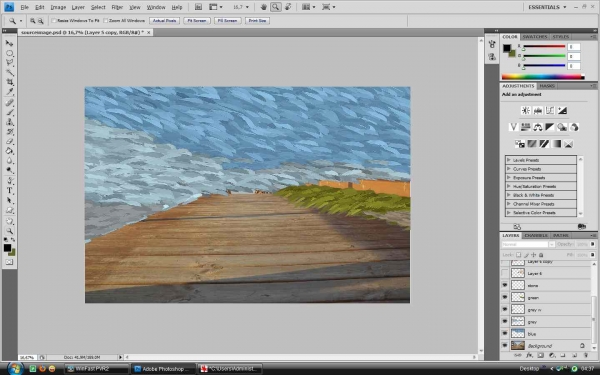Expand Curves Presets

click(509, 169)
